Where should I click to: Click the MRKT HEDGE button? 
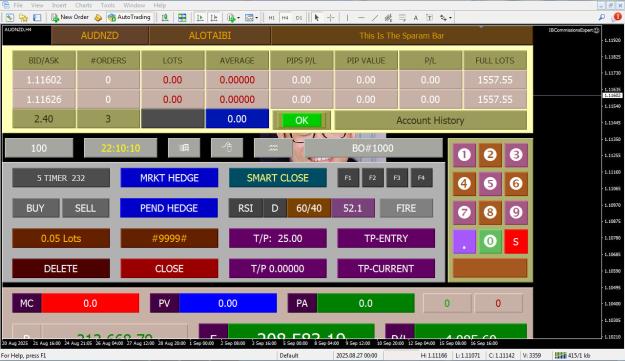click(x=169, y=178)
